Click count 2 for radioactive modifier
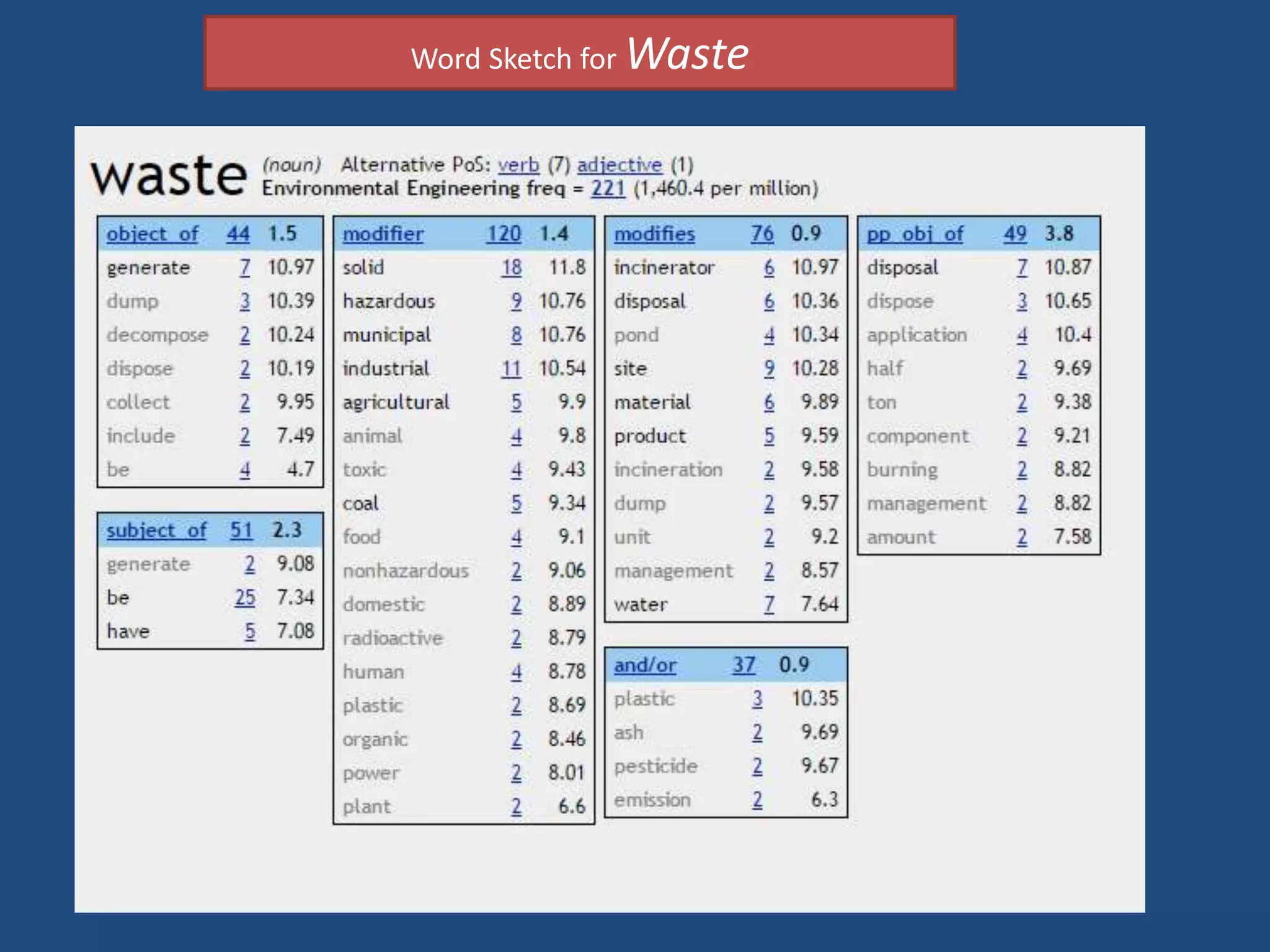The width and height of the screenshot is (1270, 952). coord(517,638)
